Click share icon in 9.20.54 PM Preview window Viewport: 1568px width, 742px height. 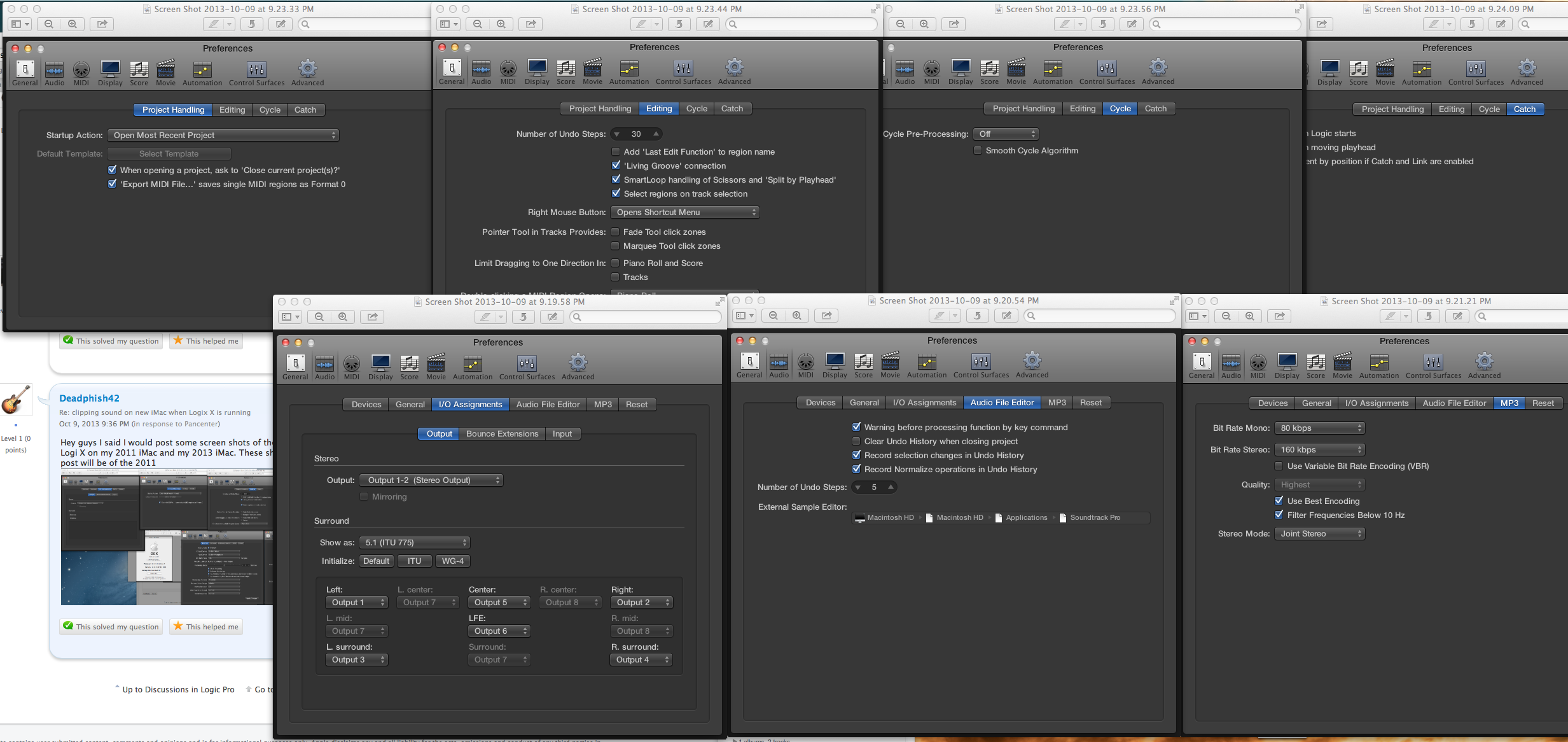pyautogui.click(x=826, y=316)
